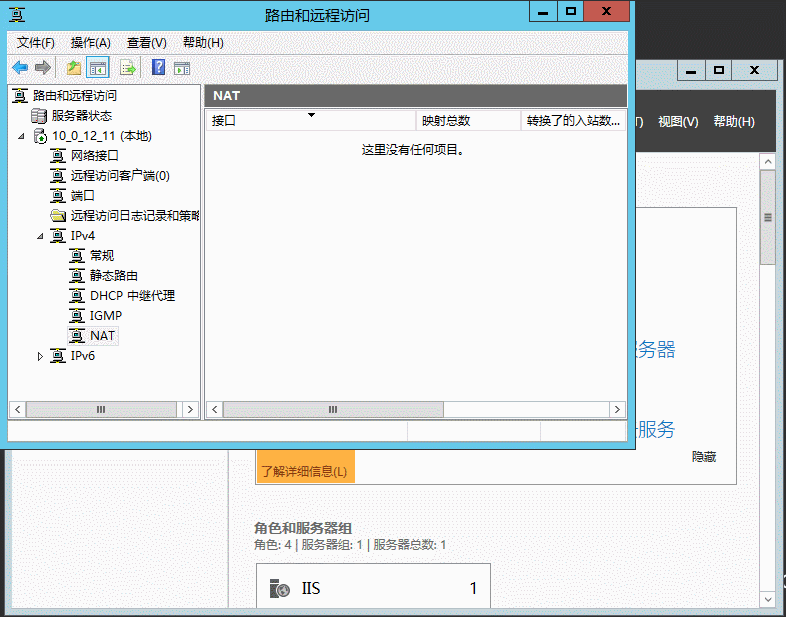
Task: Click the gray forward arrow toolbar icon
Action: click(x=43, y=68)
